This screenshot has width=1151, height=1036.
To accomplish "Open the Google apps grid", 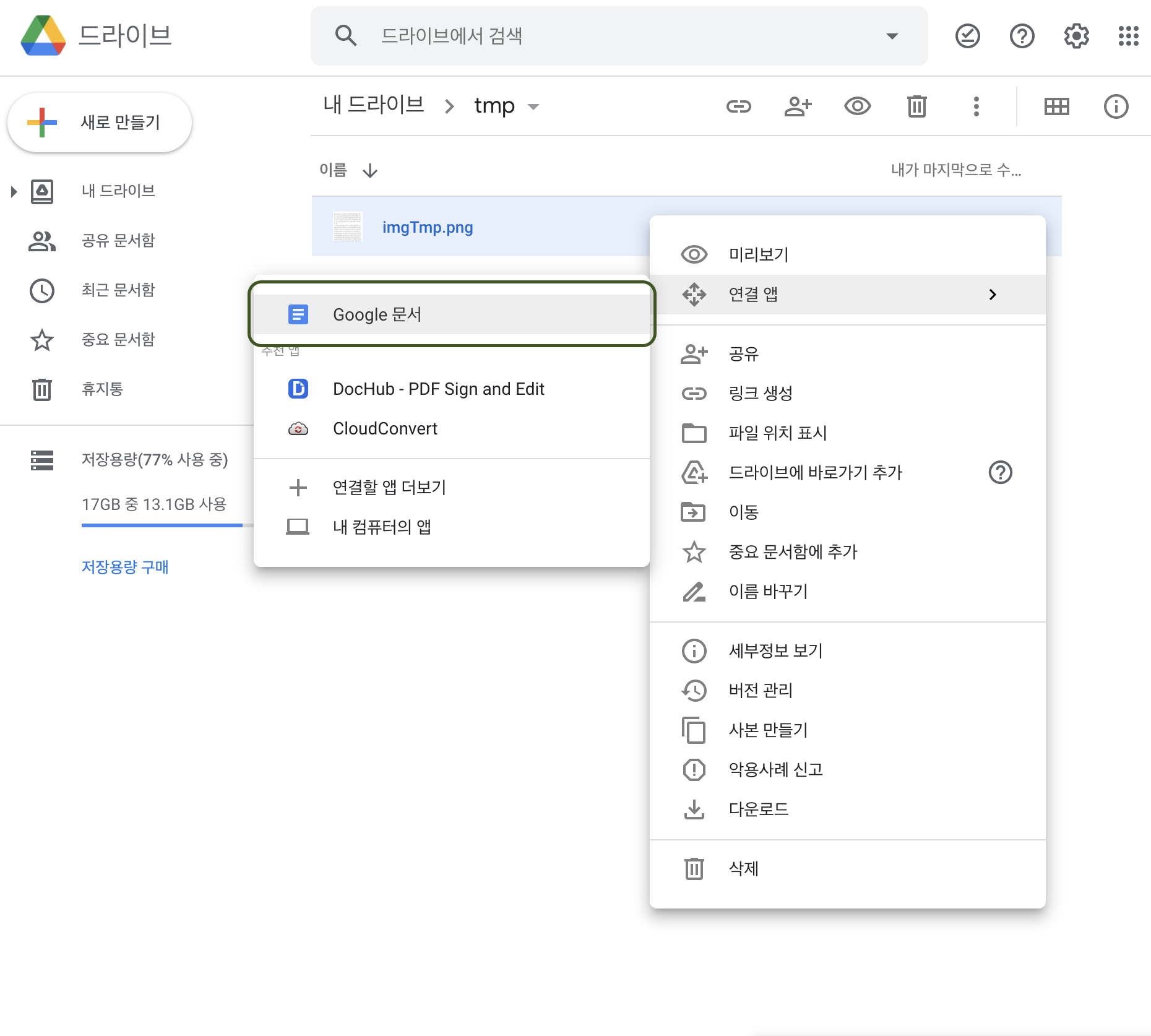I will (1128, 36).
